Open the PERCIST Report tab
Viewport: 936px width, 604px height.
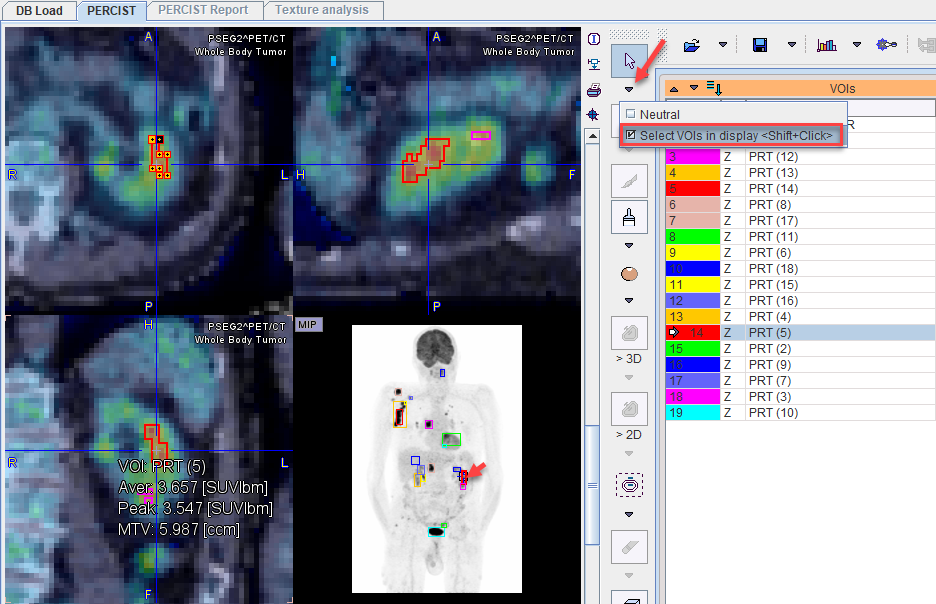pyautogui.click(x=203, y=10)
